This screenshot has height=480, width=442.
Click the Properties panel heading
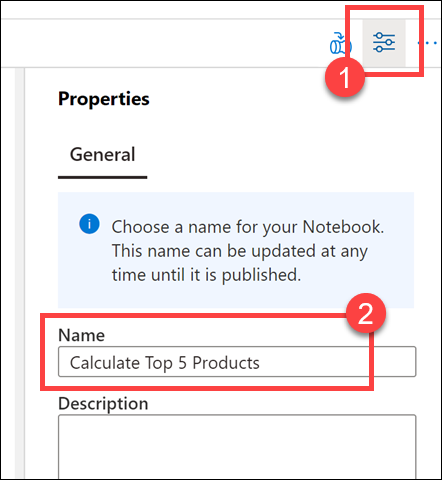pyautogui.click(x=104, y=99)
